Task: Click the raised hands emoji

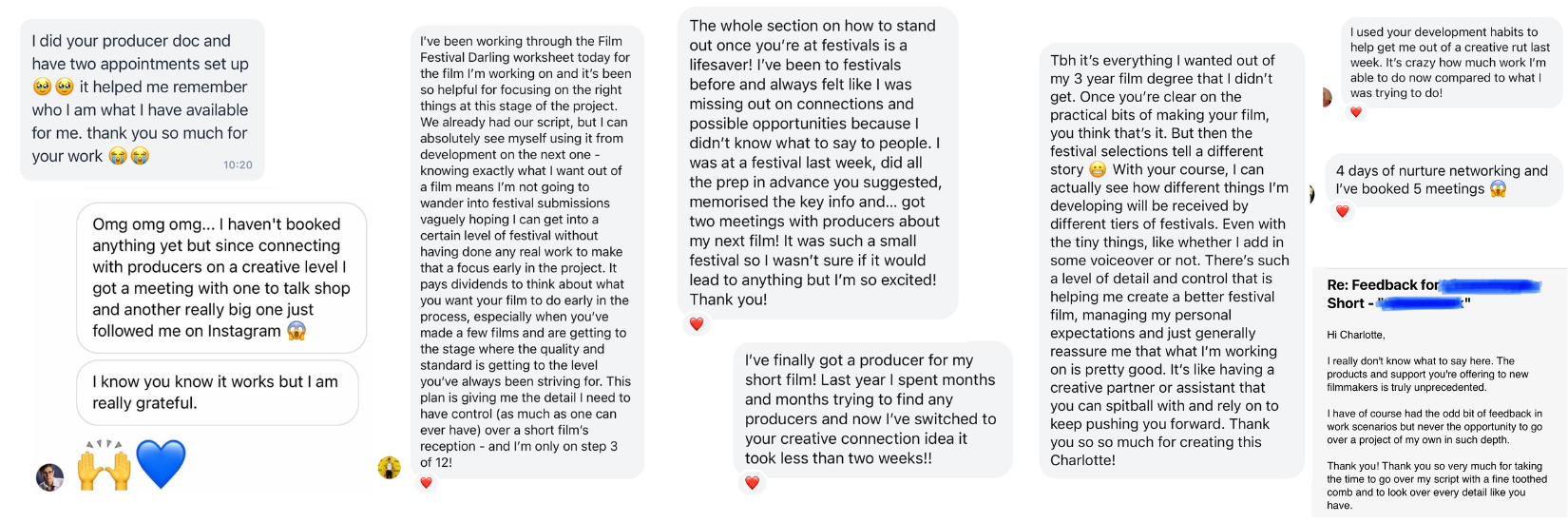Action: click(104, 465)
